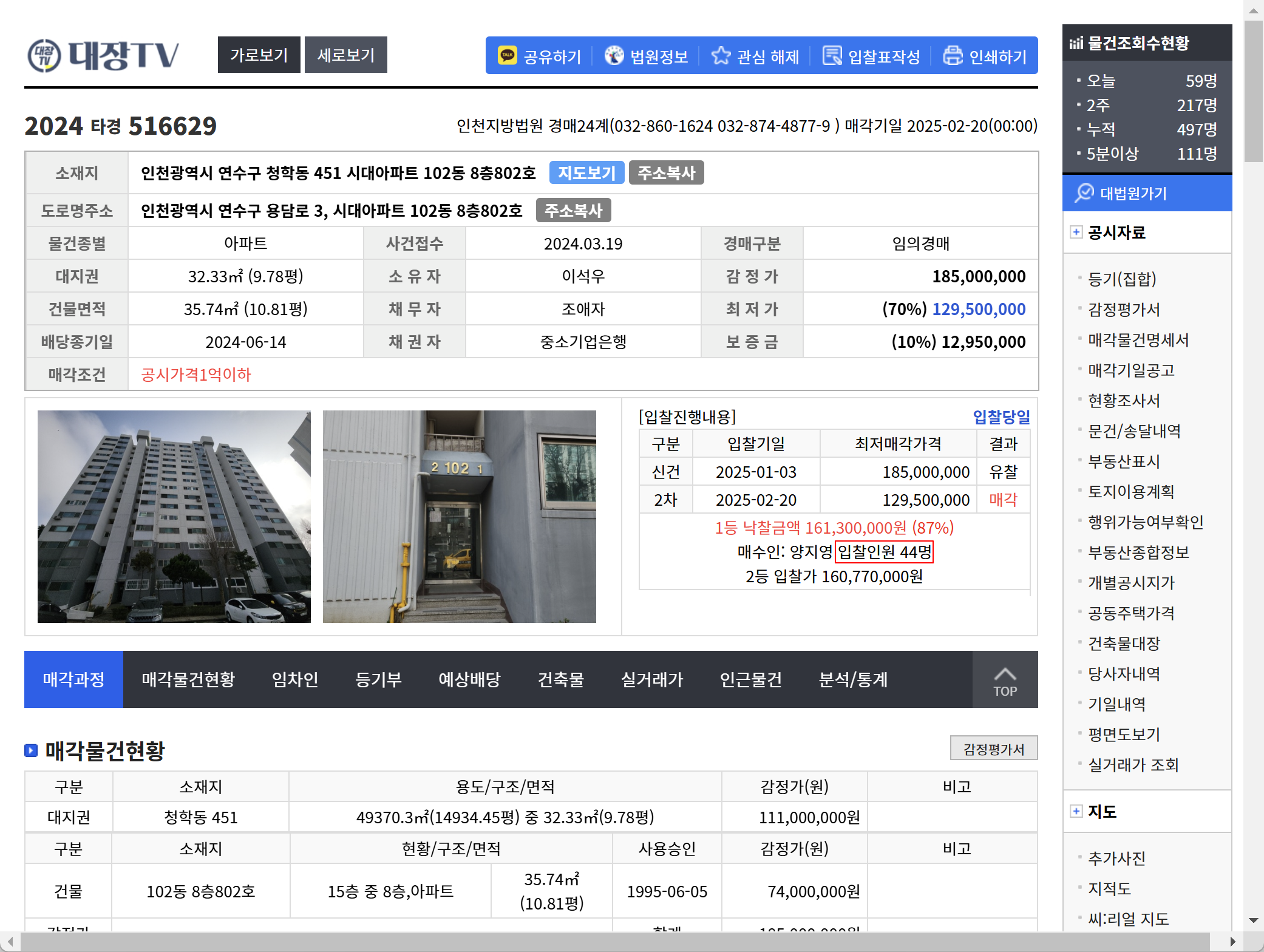This screenshot has width=1264, height=952.
Task: Select the 실거래가 tab
Action: pos(652,679)
